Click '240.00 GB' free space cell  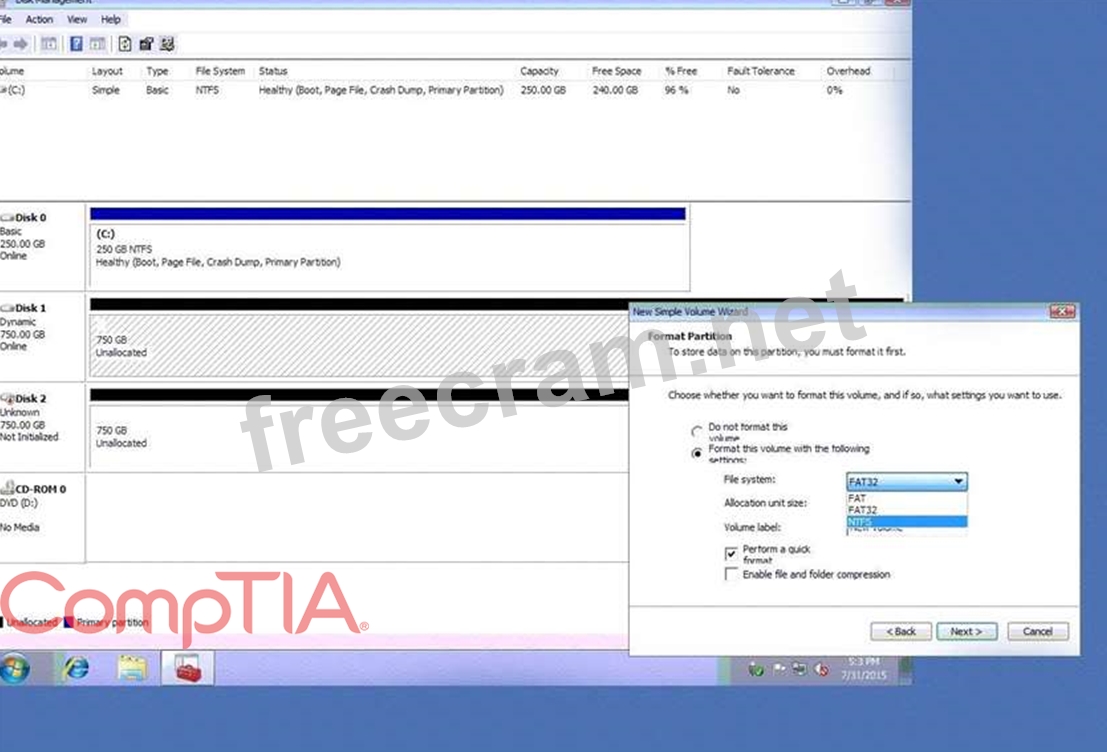(x=615, y=90)
